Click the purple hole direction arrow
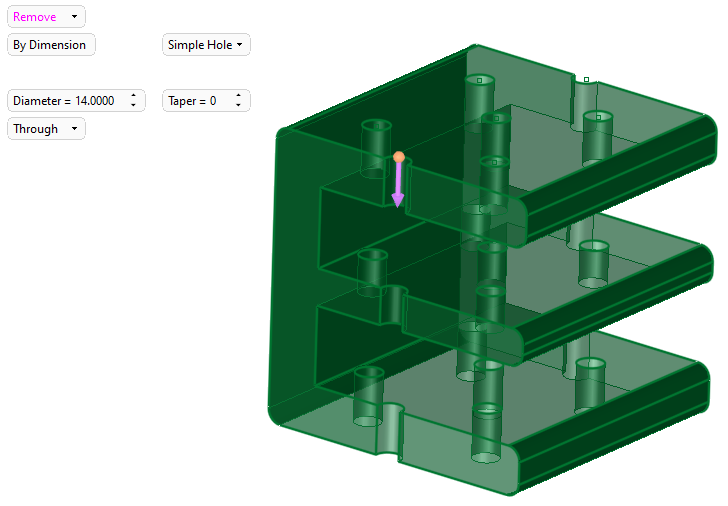This screenshot has height=506, width=728. [398, 186]
